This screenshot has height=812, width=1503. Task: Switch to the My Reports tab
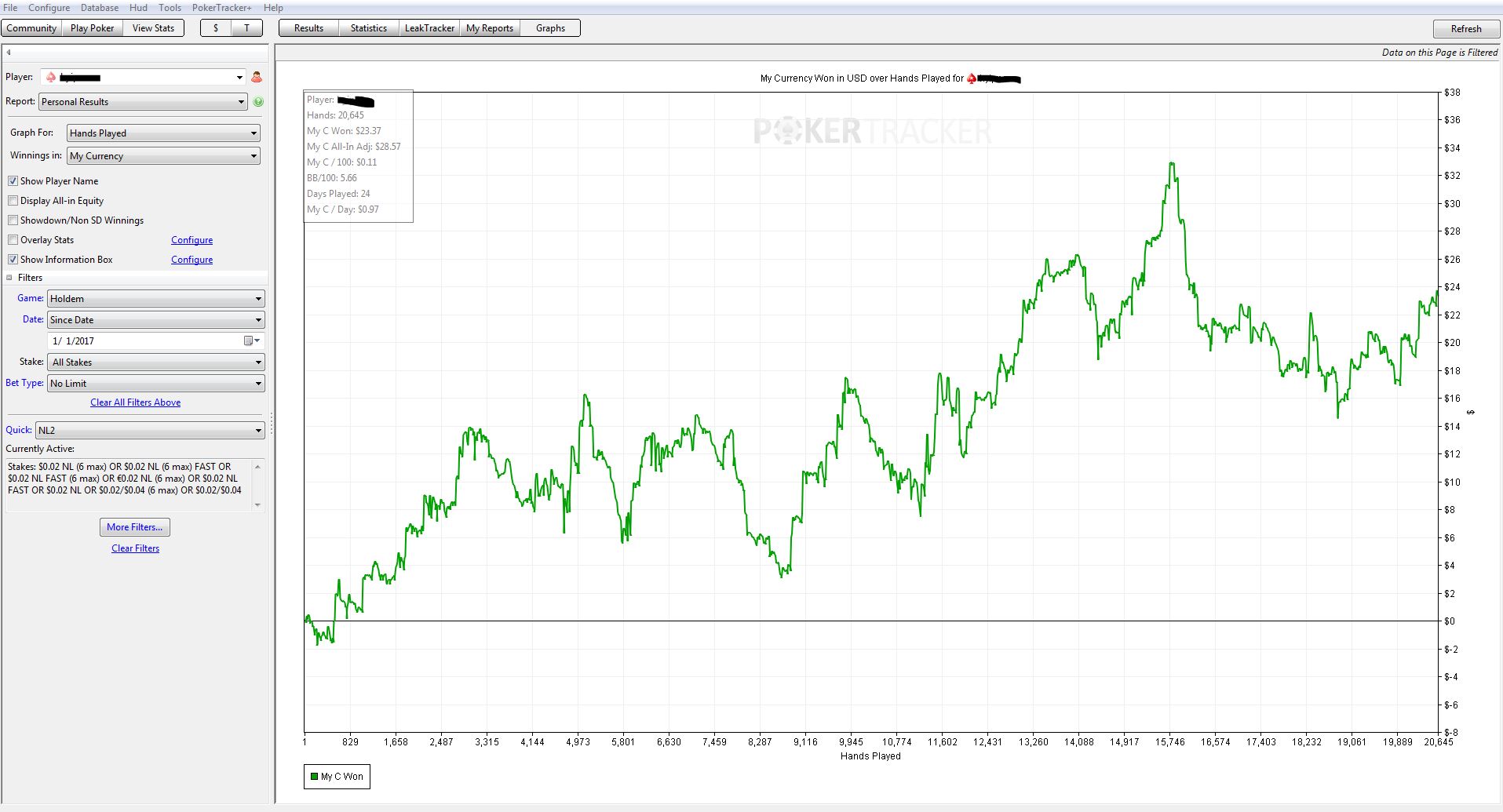(490, 28)
